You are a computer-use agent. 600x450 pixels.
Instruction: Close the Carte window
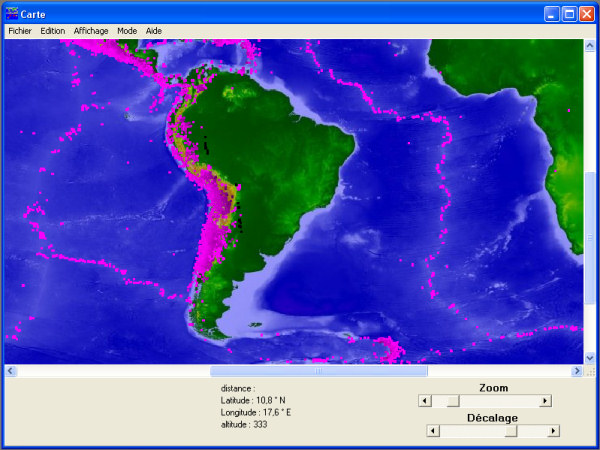pyautogui.click(x=587, y=14)
